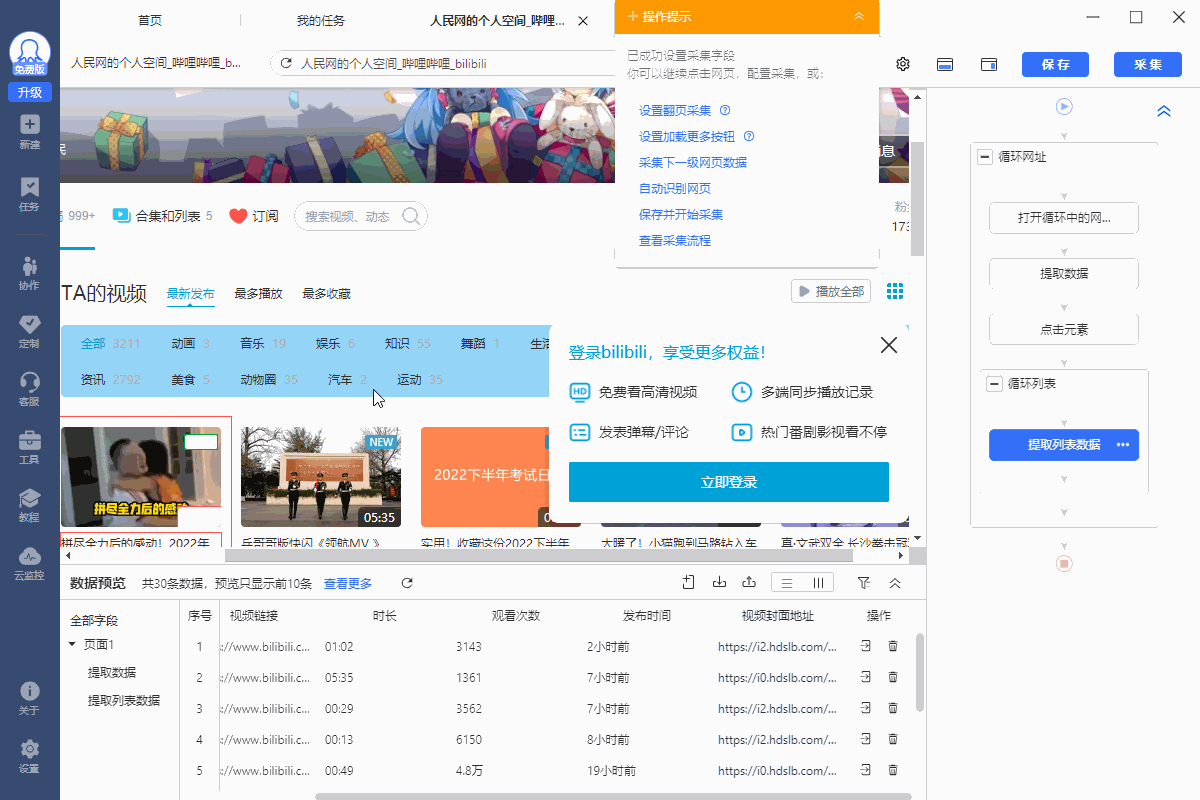Open the 合集和列表 tab

[162, 216]
